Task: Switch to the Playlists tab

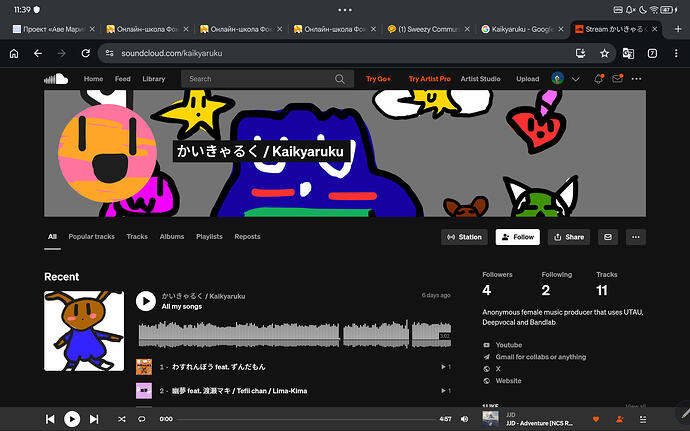Action: click(x=209, y=236)
